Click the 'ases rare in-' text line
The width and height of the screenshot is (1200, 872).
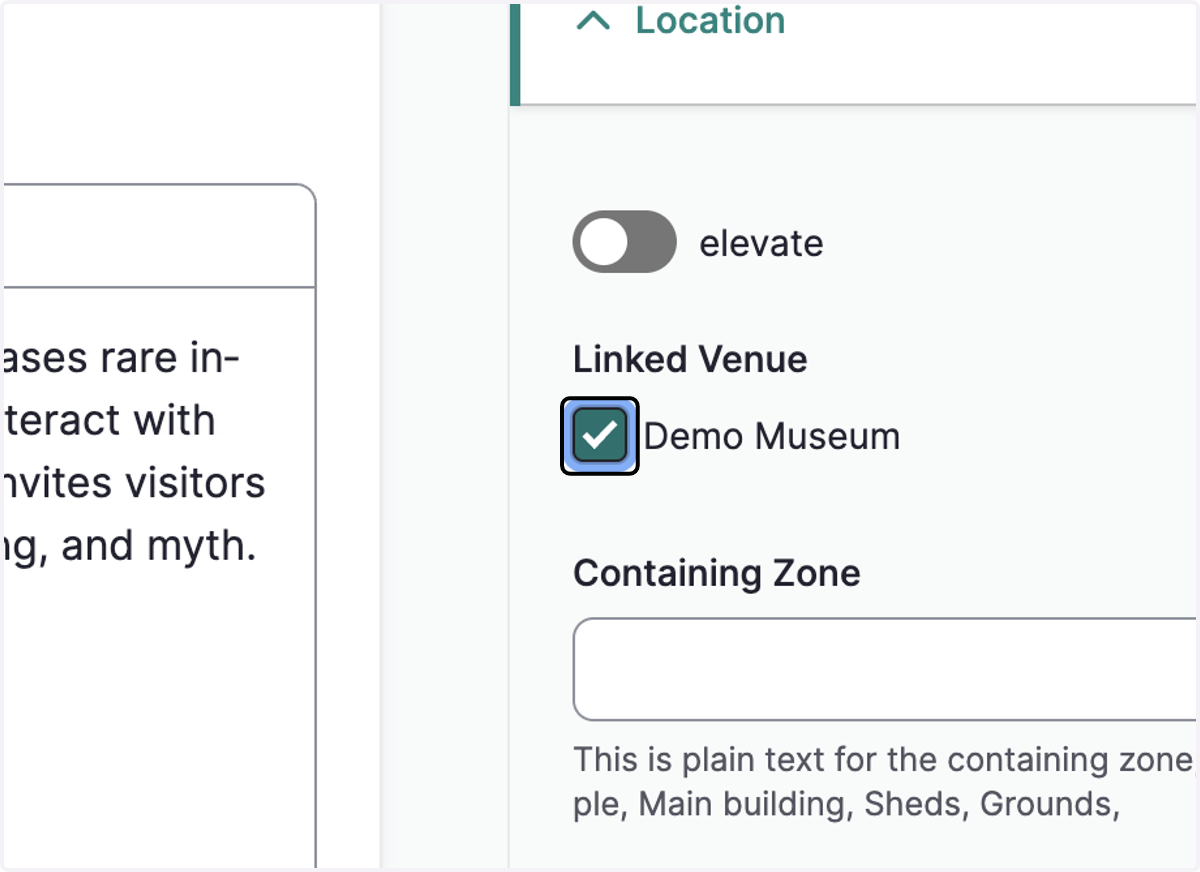point(122,358)
